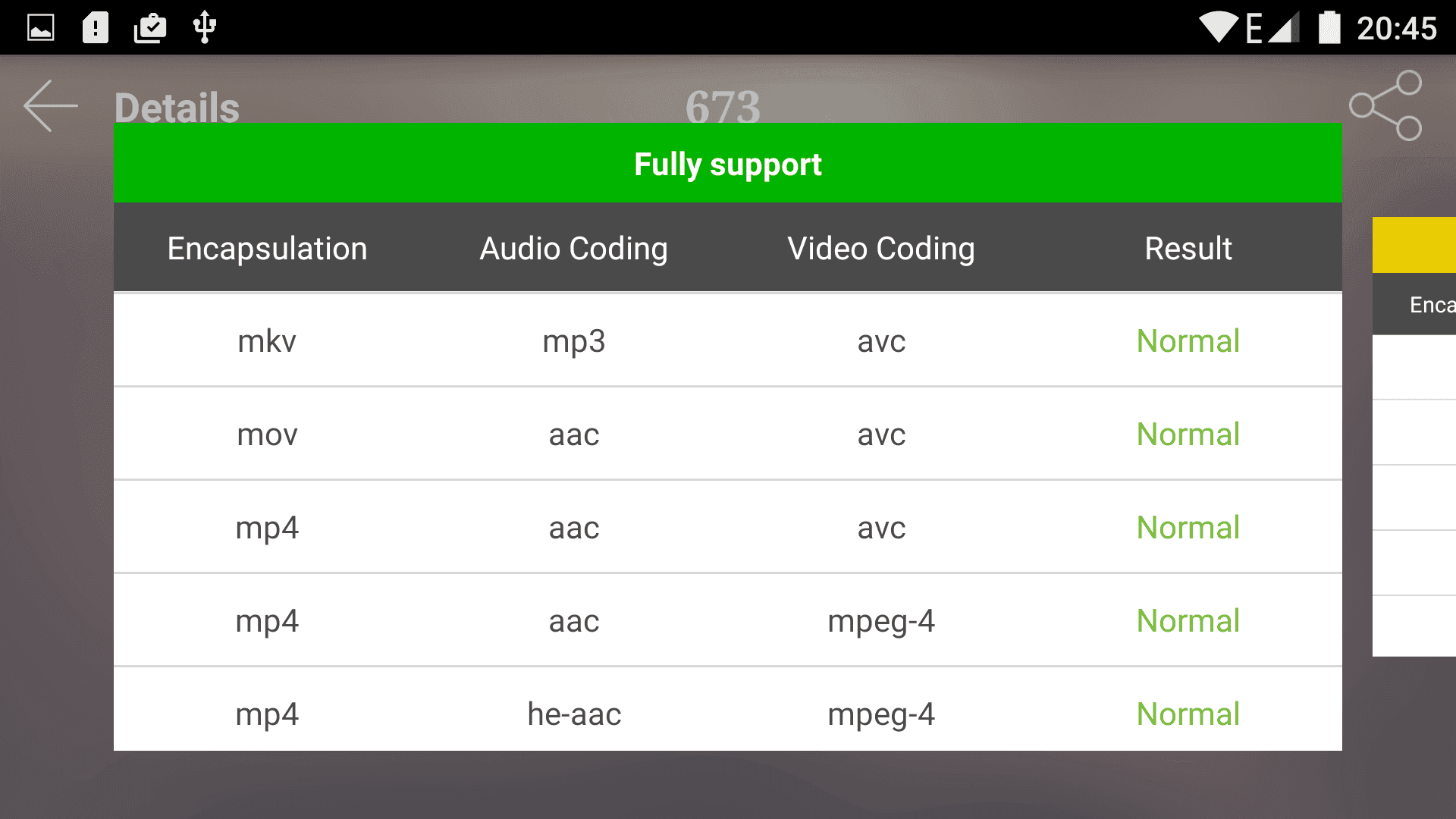Select the mov aac avc row

[728, 434]
